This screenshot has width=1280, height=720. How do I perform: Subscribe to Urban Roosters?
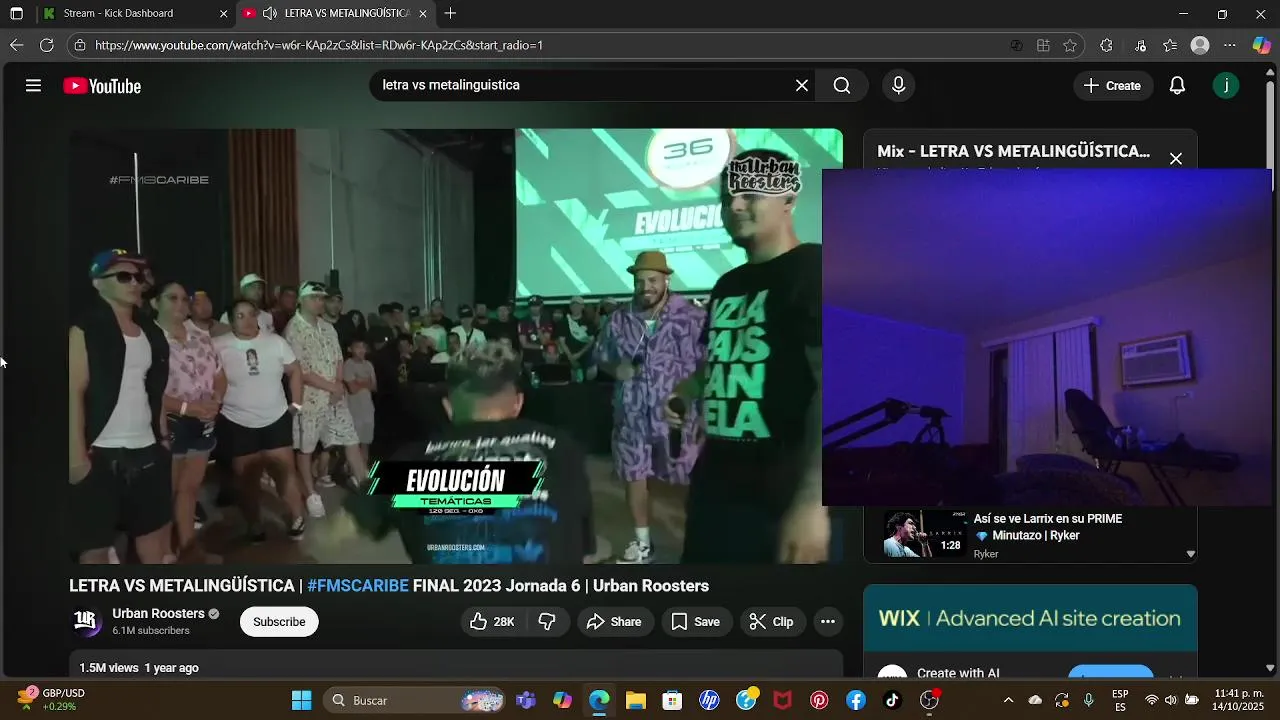pyautogui.click(x=279, y=622)
